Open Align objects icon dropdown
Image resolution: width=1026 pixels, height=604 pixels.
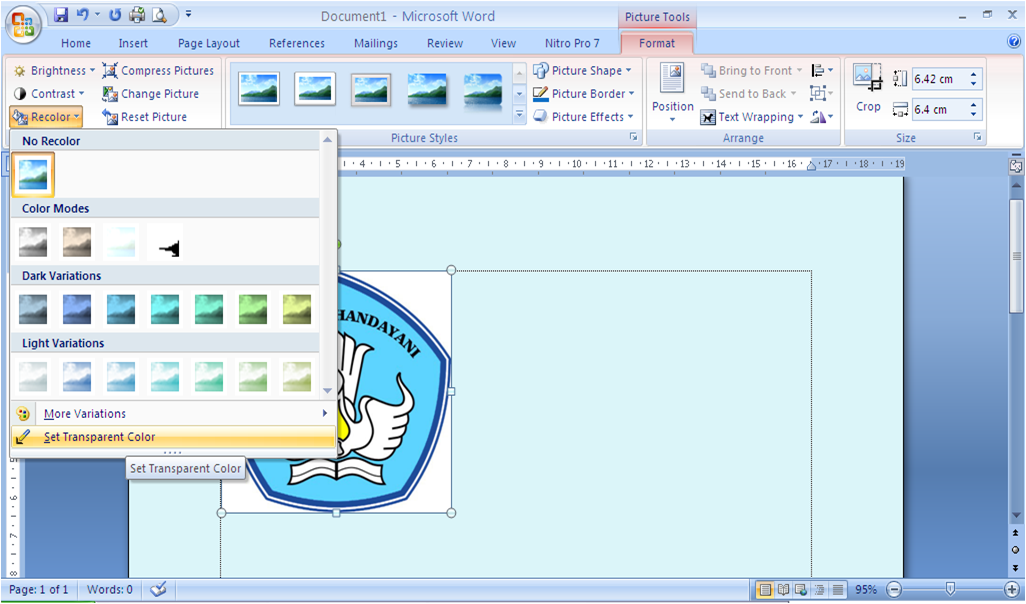[822, 71]
